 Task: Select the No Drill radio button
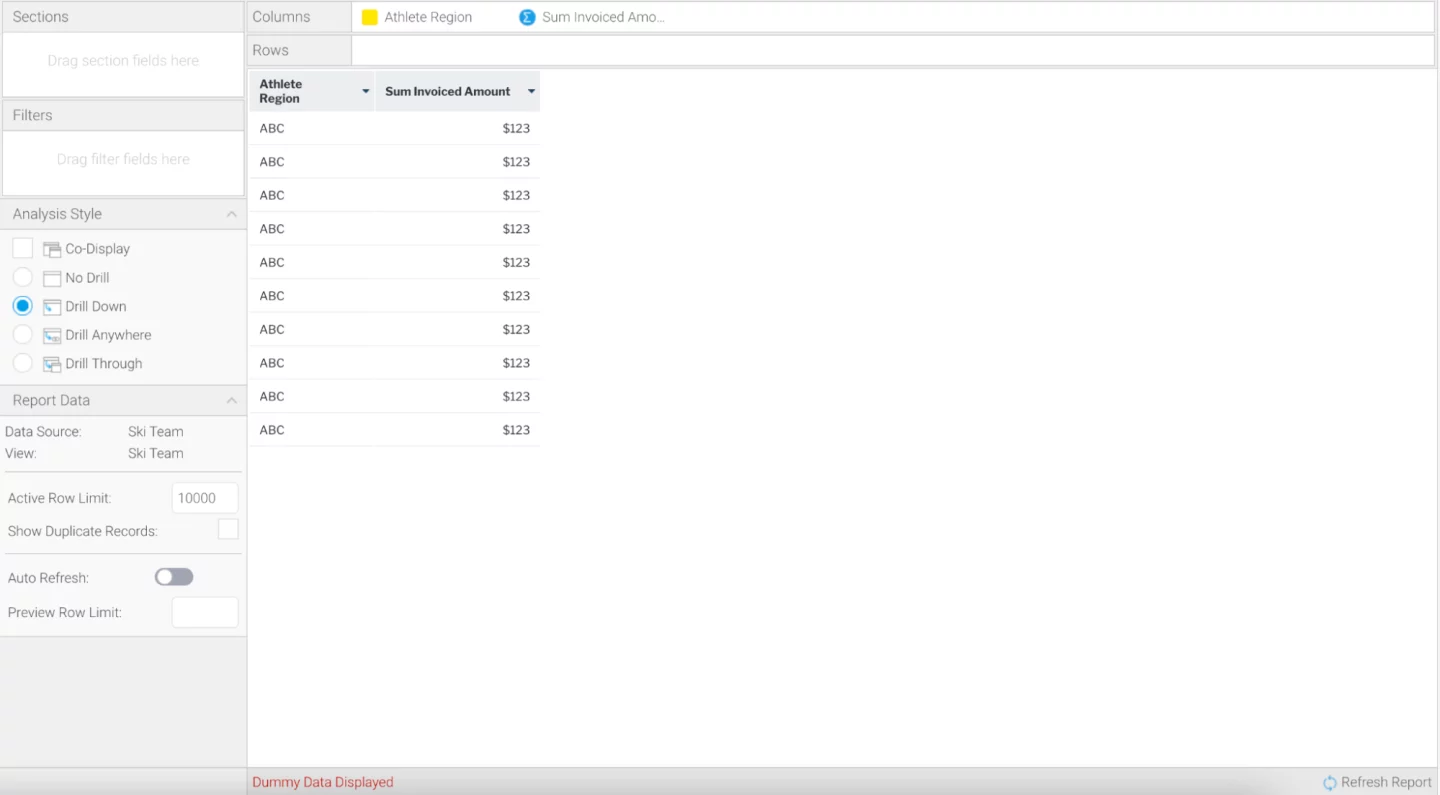click(x=23, y=277)
